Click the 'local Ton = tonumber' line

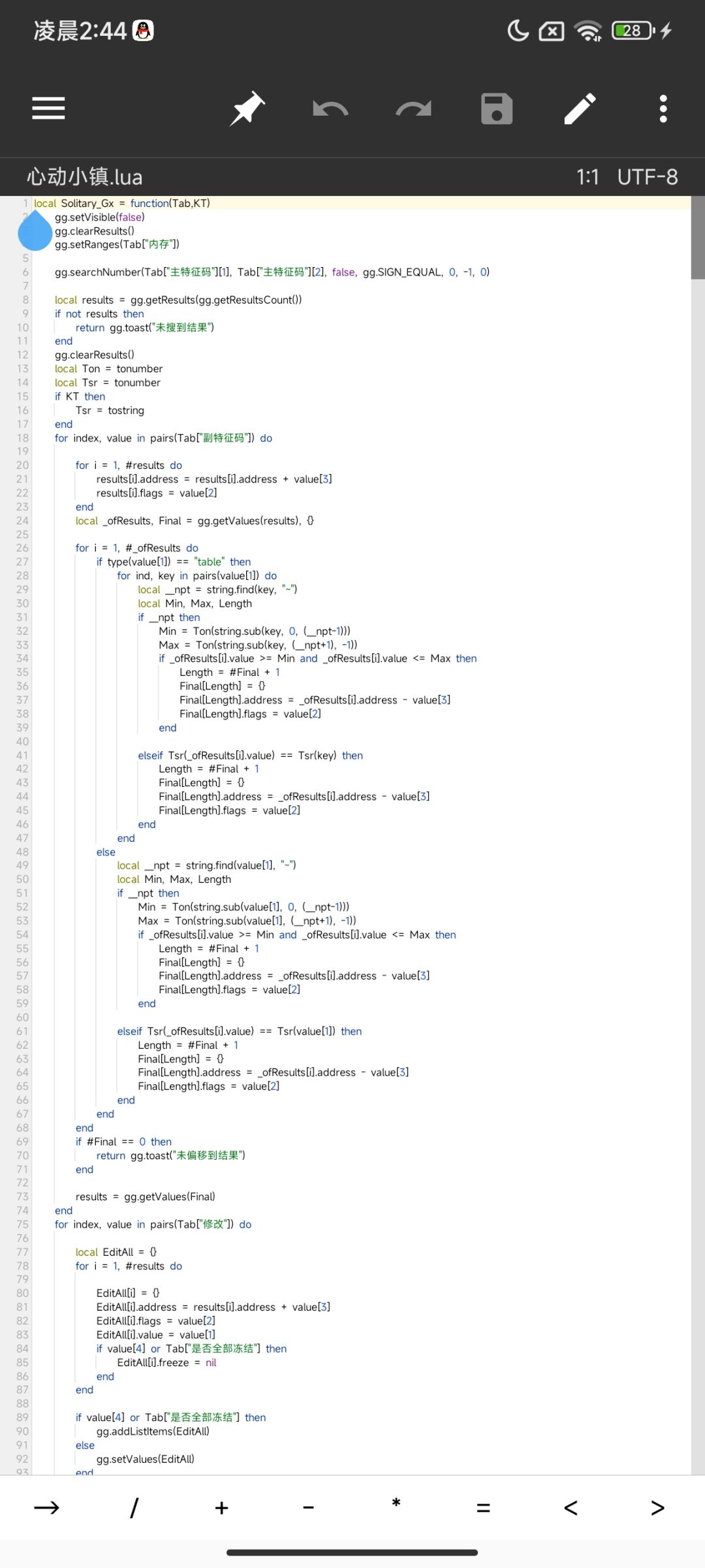108,369
